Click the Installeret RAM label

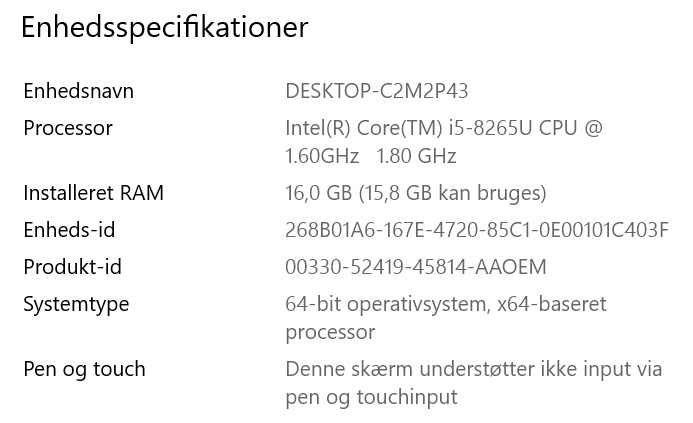93,193
